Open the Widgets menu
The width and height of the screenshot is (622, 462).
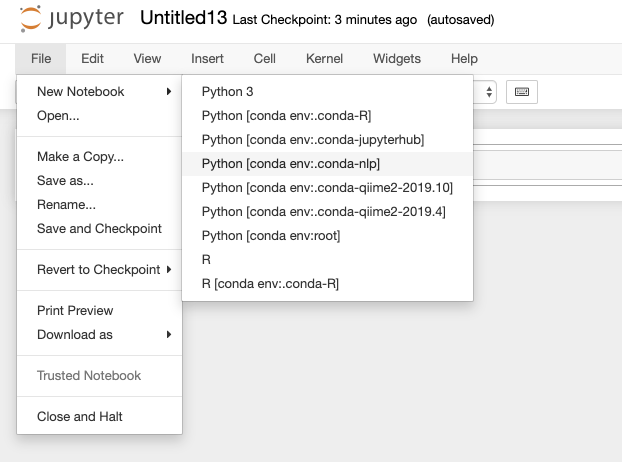point(397,59)
